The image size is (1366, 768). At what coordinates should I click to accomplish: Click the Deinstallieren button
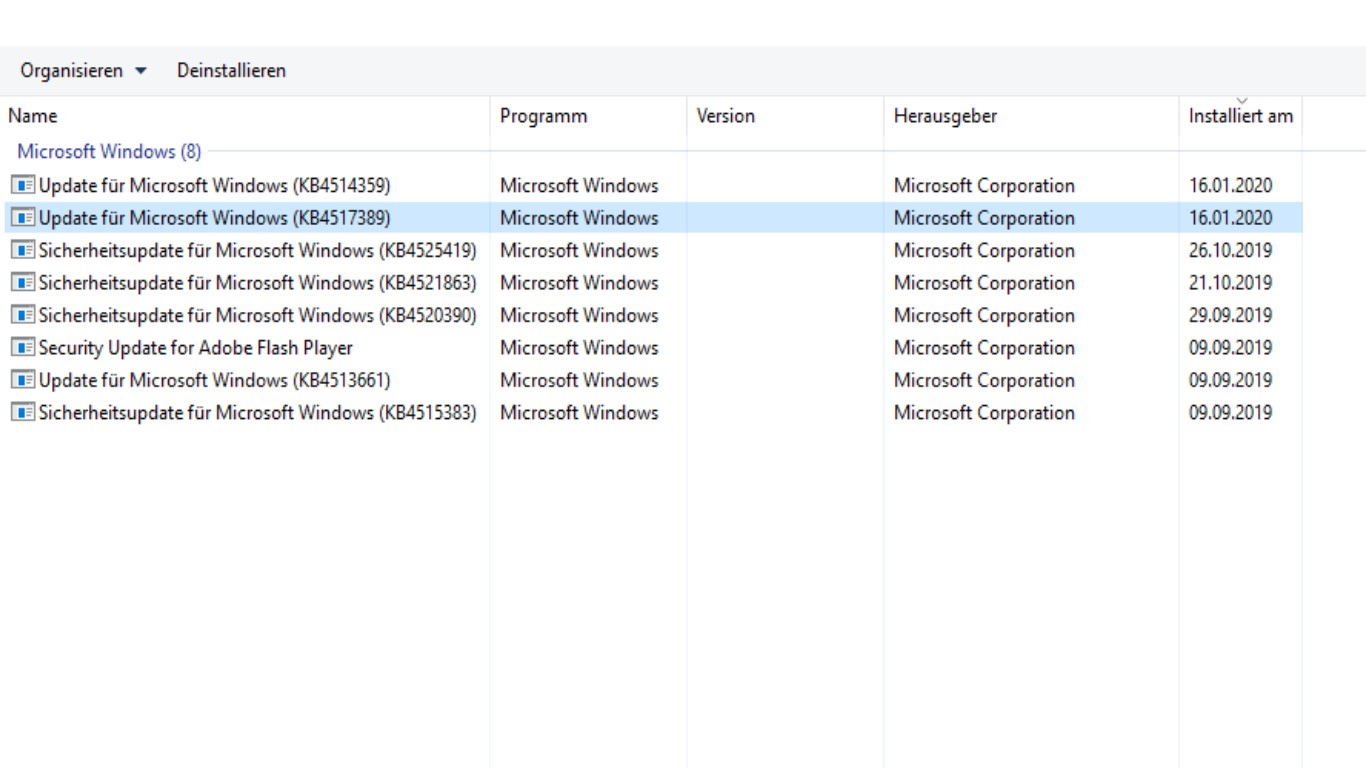pos(231,71)
